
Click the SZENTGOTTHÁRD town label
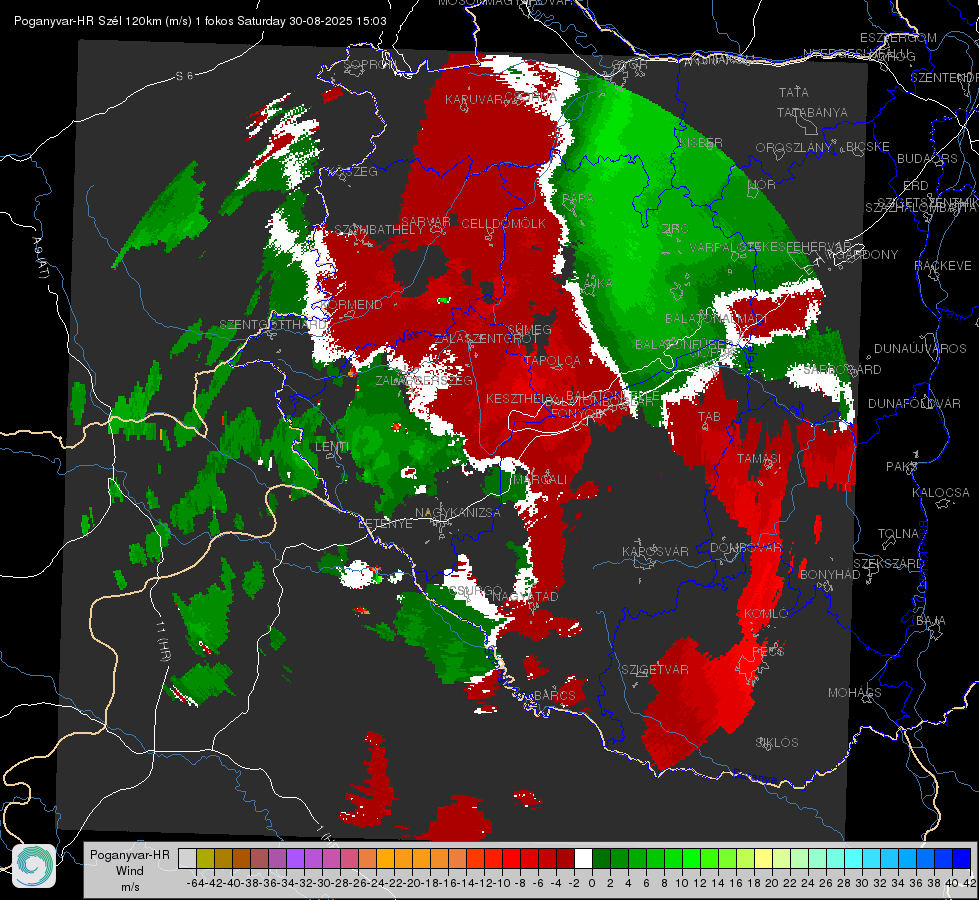(273, 324)
